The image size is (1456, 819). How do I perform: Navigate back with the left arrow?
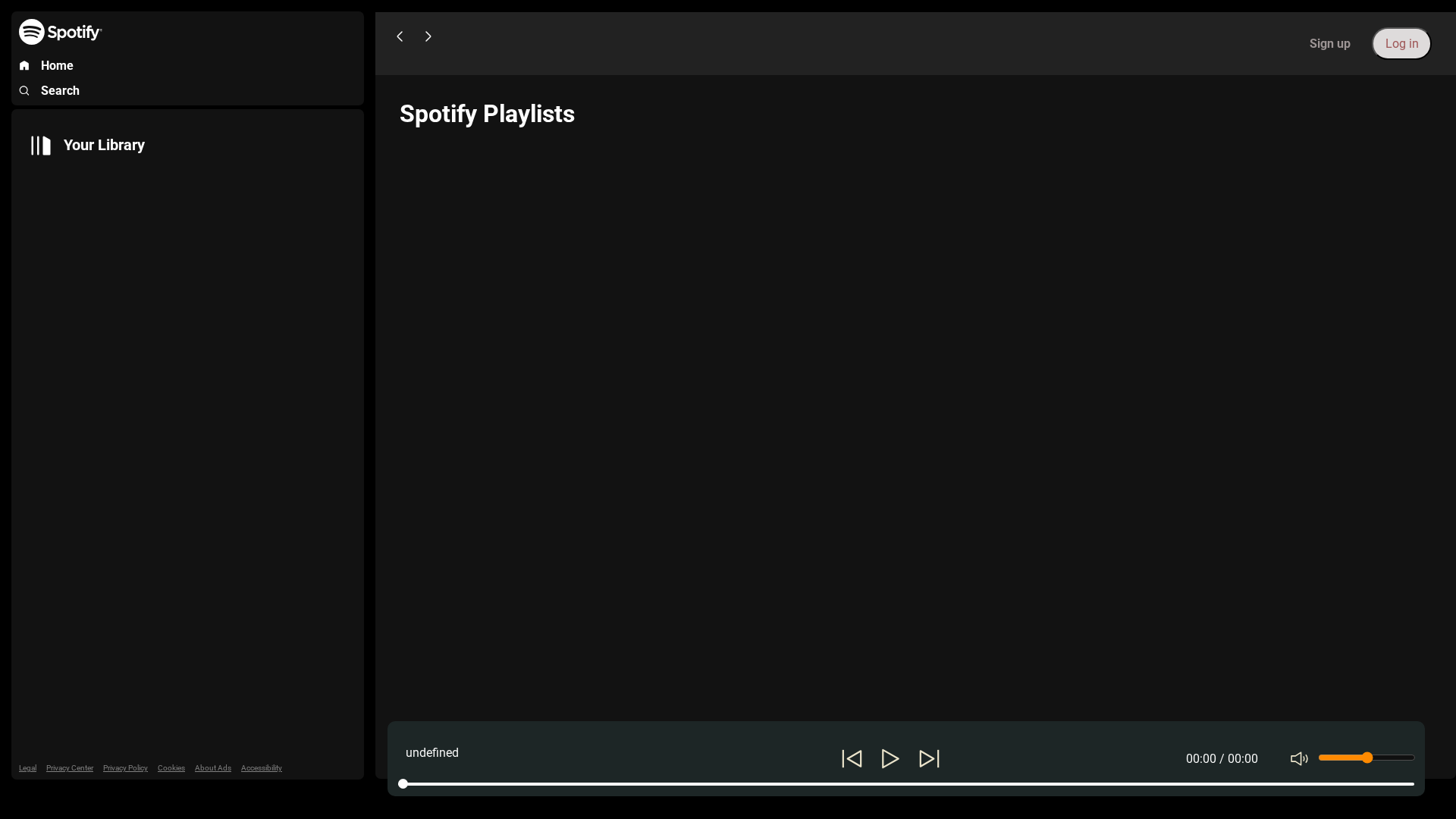pos(400,36)
